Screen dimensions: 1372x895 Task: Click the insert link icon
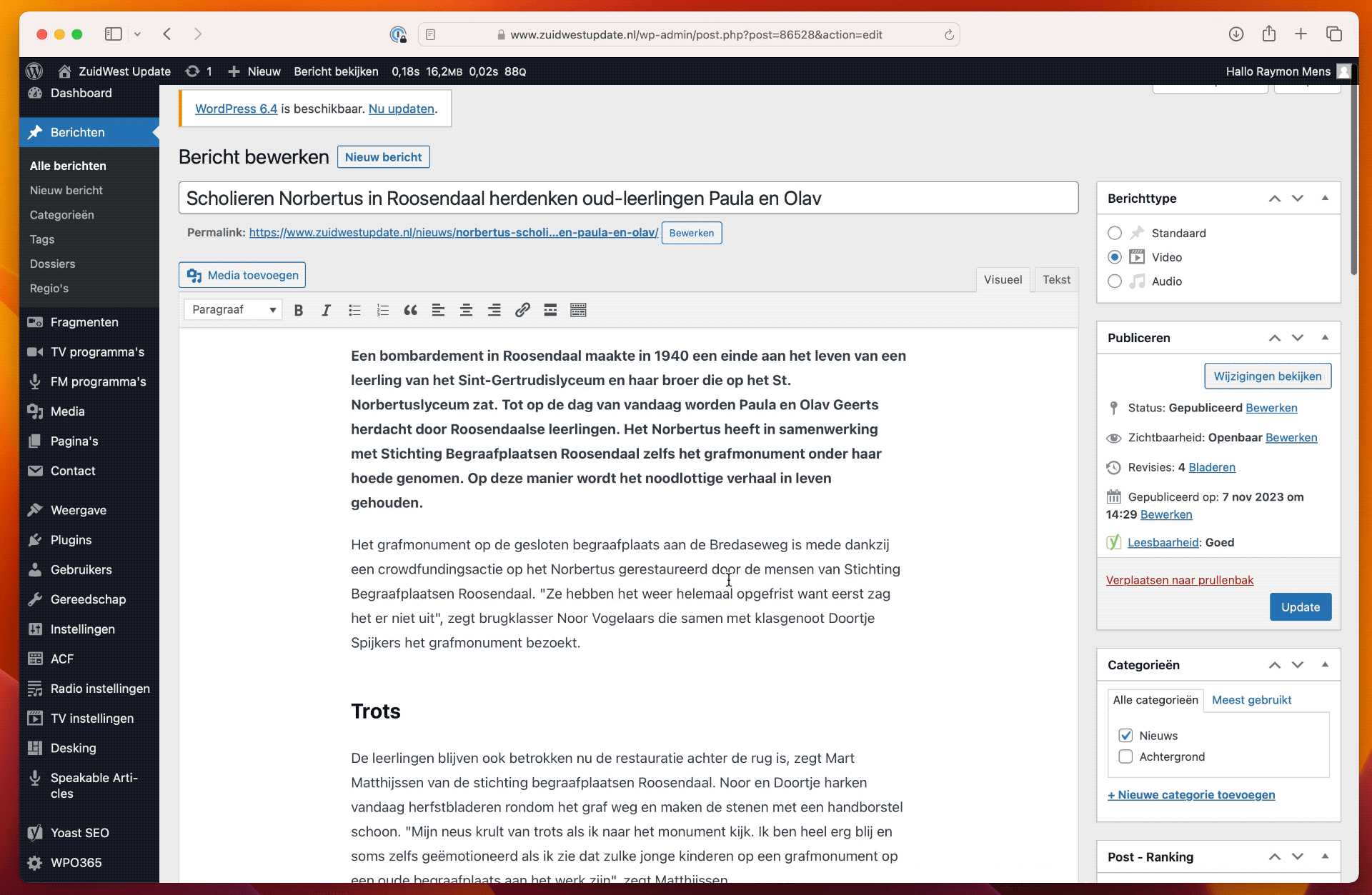tap(522, 310)
